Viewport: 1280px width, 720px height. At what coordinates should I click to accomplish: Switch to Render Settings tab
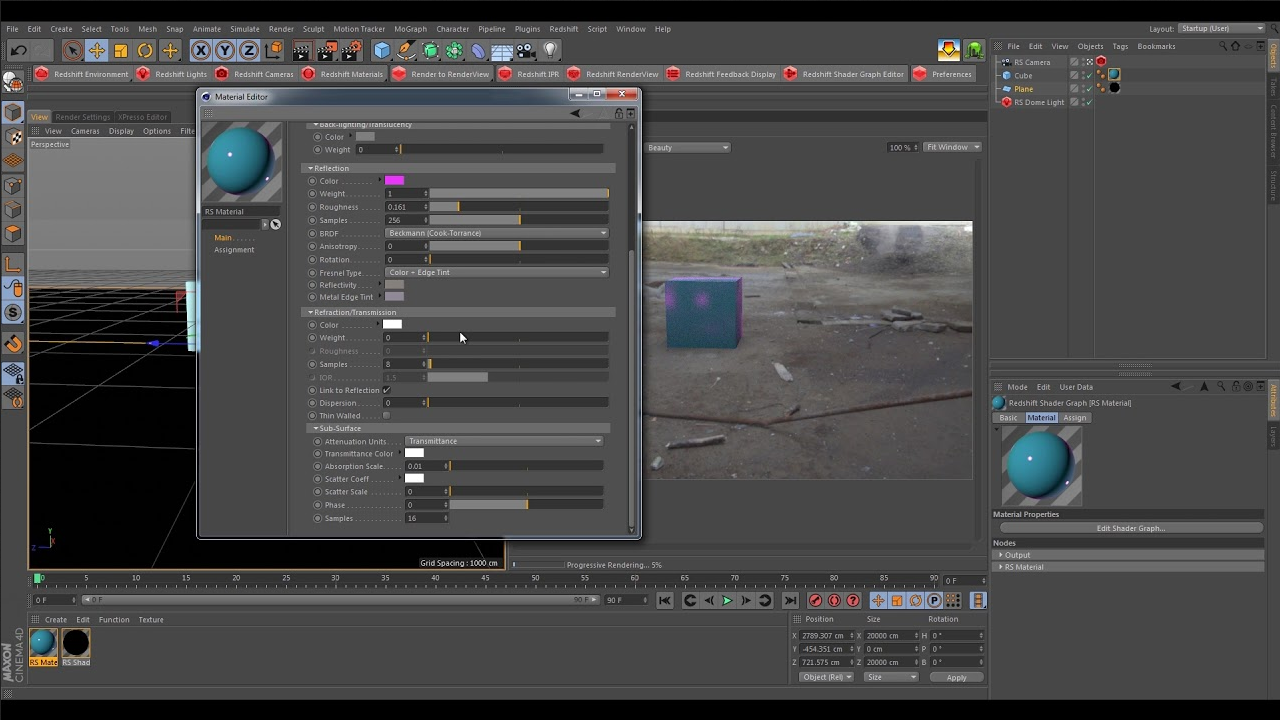click(x=83, y=117)
